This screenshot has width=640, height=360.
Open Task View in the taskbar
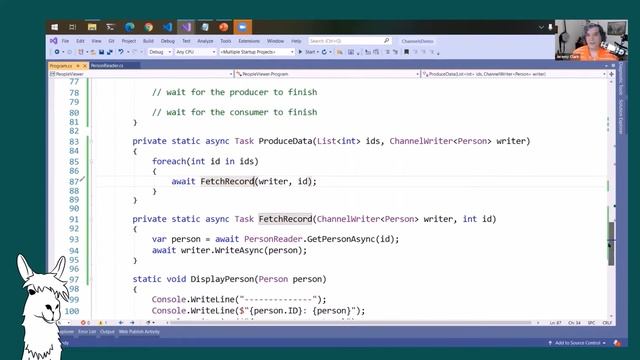click(x=73, y=27)
